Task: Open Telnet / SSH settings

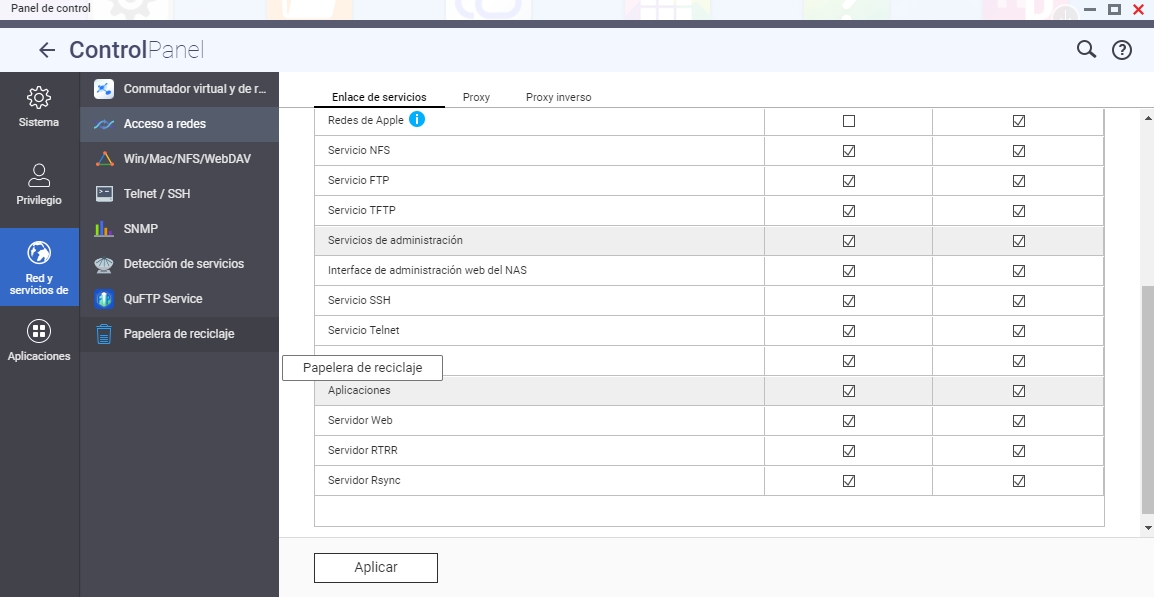Action: [156, 194]
